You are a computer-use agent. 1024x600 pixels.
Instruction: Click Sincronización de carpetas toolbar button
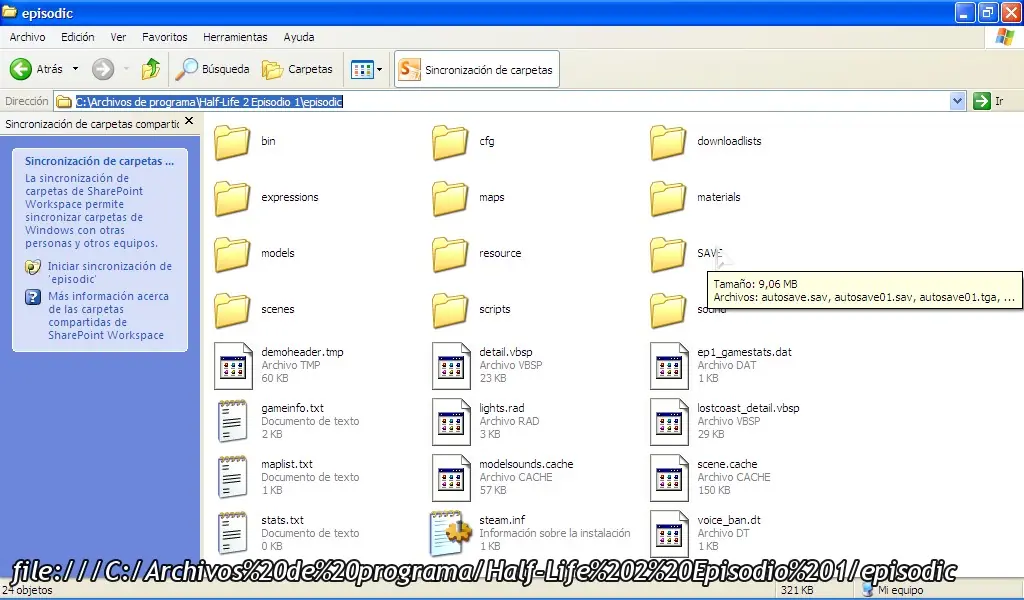pyautogui.click(x=476, y=70)
